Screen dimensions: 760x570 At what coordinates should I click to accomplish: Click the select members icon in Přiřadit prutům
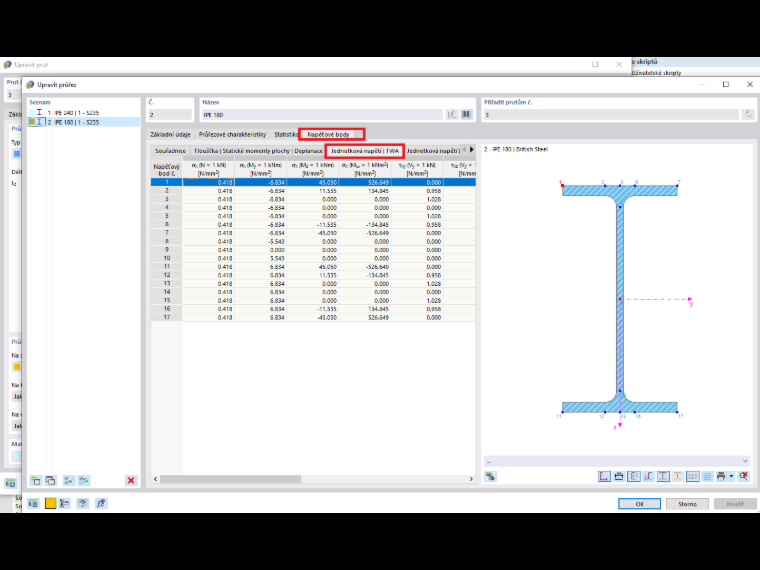pyautogui.click(x=748, y=114)
